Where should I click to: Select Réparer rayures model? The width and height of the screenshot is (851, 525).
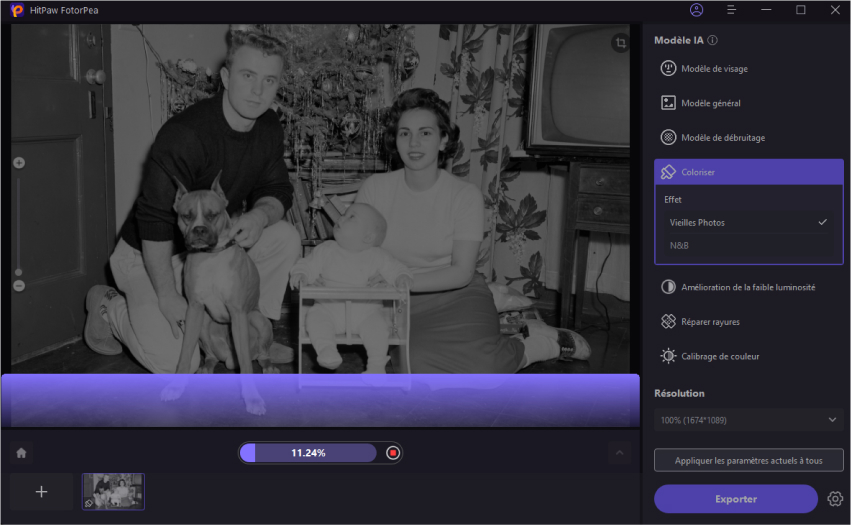coord(710,322)
